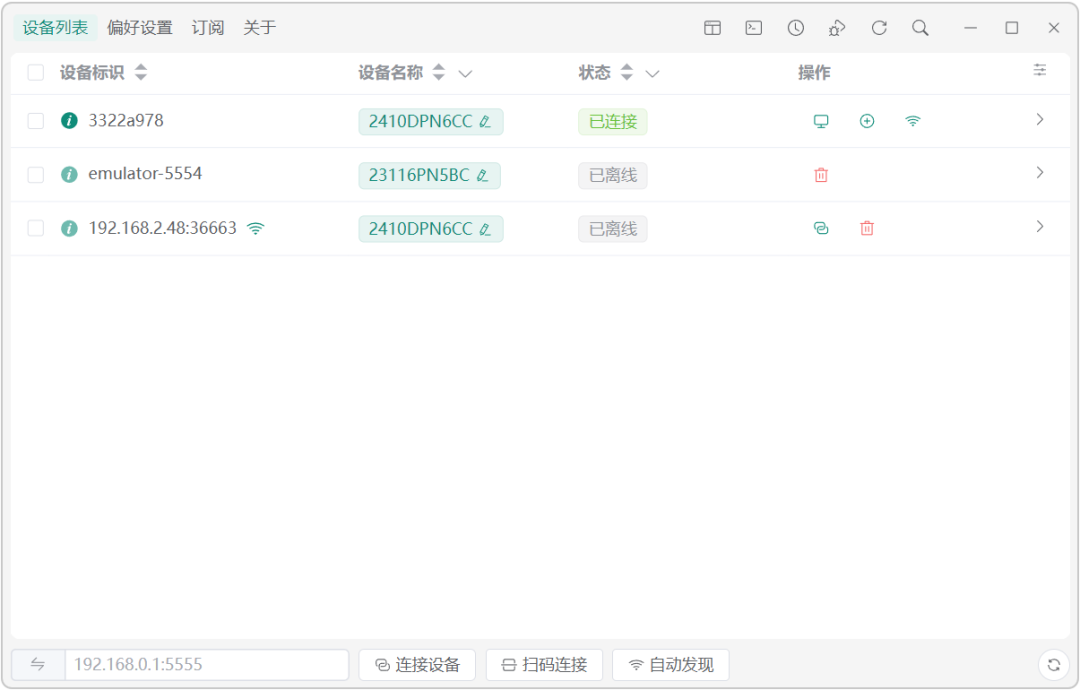Viewport: 1080px width, 690px height.
Task: Click the plus circle icon for 3322a978
Action: pyautogui.click(x=867, y=121)
